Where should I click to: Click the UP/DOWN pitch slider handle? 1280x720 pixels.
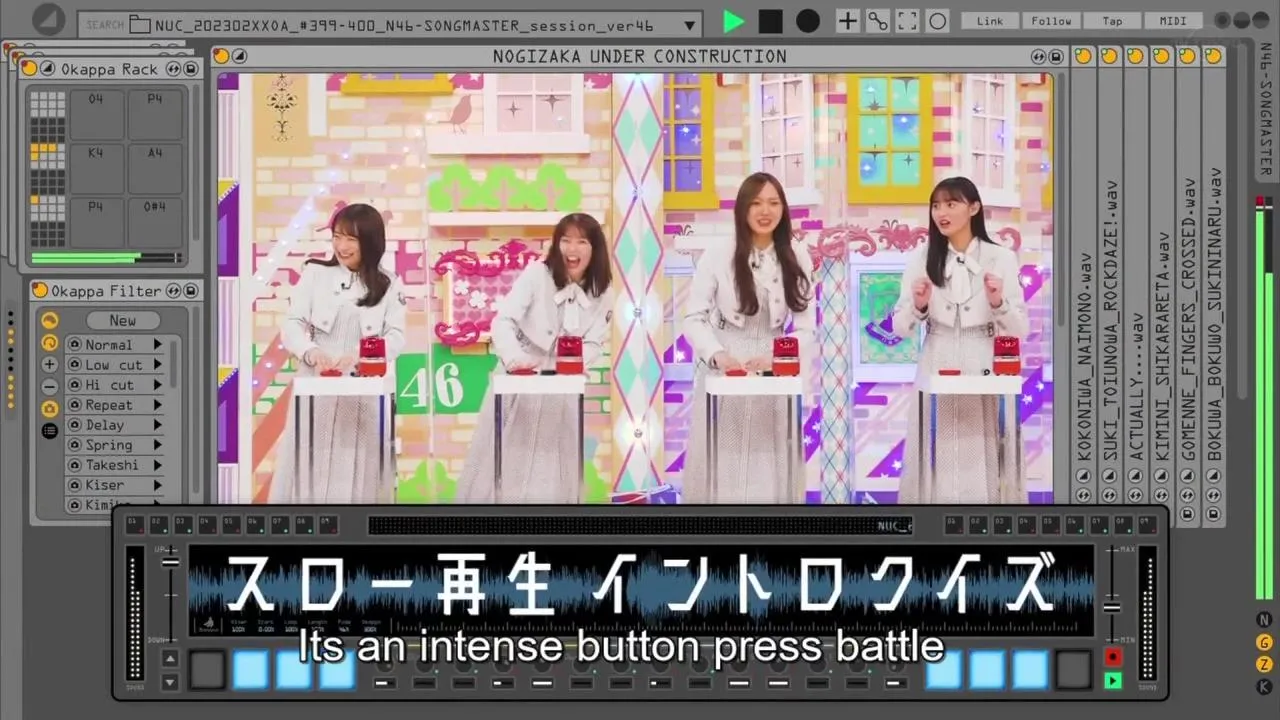click(170, 561)
